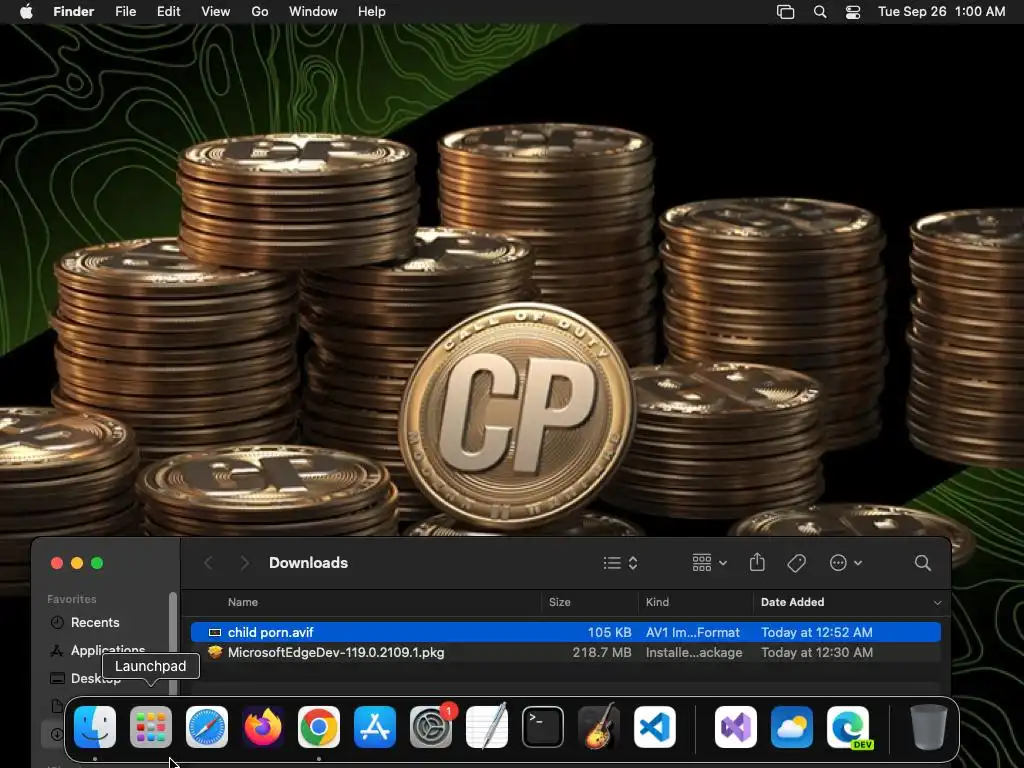
Task: Click the Search magnifier in Finder window
Action: click(922, 563)
